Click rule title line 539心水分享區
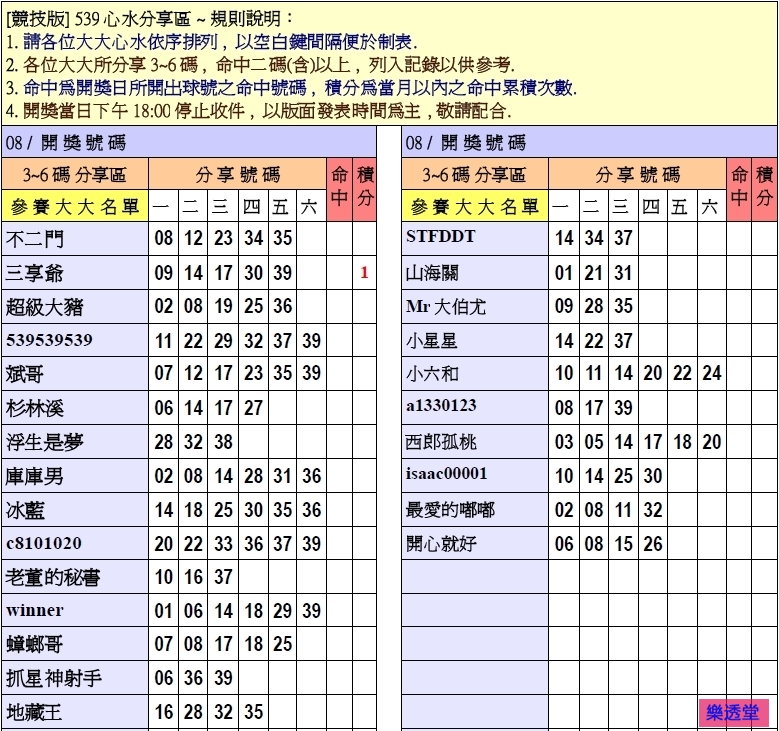The width and height of the screenshot is (779, 731). (x=150, y=19)
